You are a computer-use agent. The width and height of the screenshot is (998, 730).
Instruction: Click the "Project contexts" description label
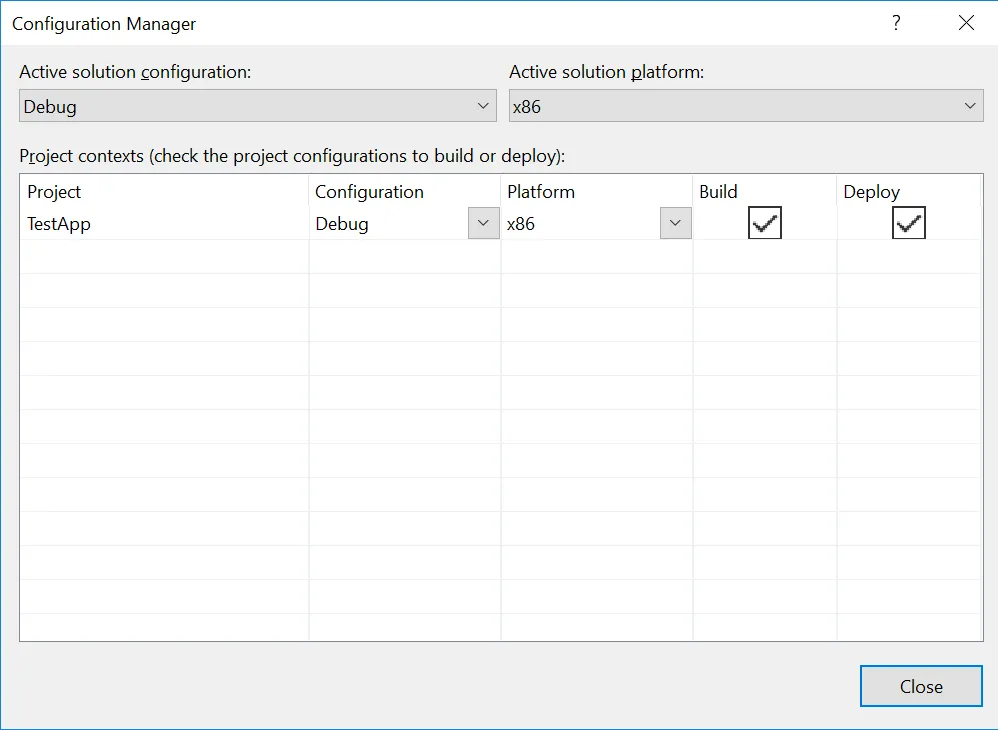(x=292, y=156)
